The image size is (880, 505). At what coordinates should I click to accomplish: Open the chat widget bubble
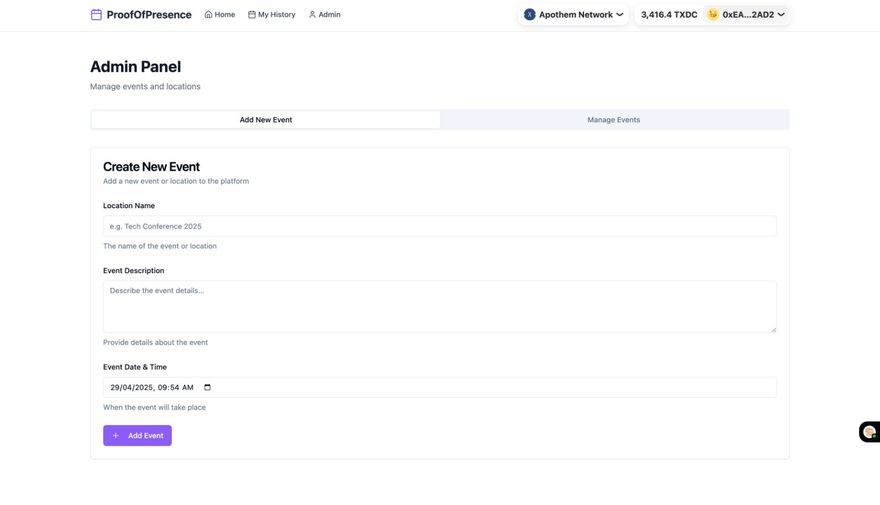[869, 432]
